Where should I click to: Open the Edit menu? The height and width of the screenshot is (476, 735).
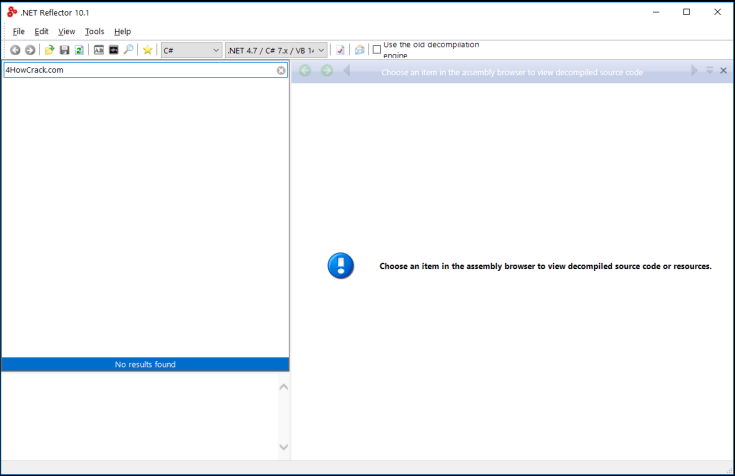(41, 31)
